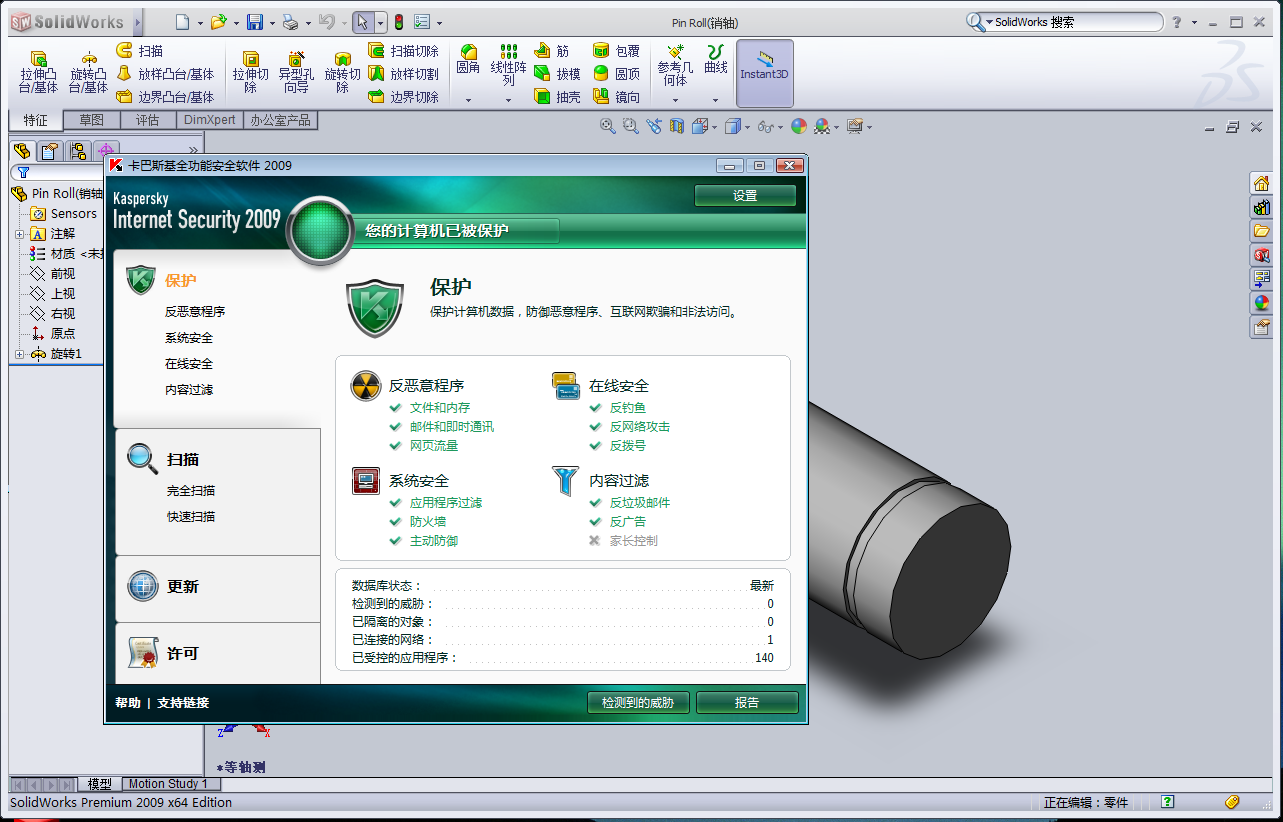This screenshot has height=822, width=1283.
Task: Open the DimXpert tab
Action: click(210, 120)
